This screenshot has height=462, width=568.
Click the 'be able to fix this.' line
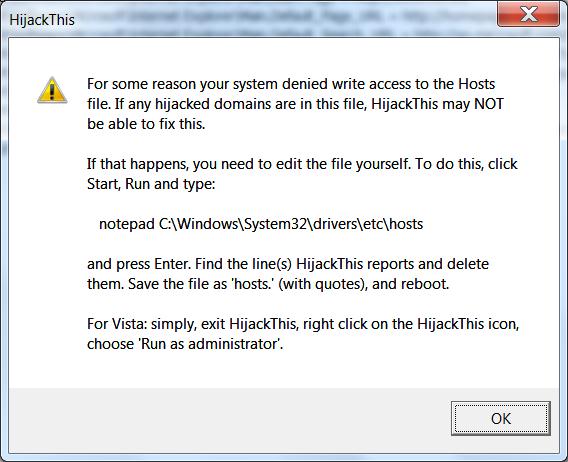[x=146, y=124]
